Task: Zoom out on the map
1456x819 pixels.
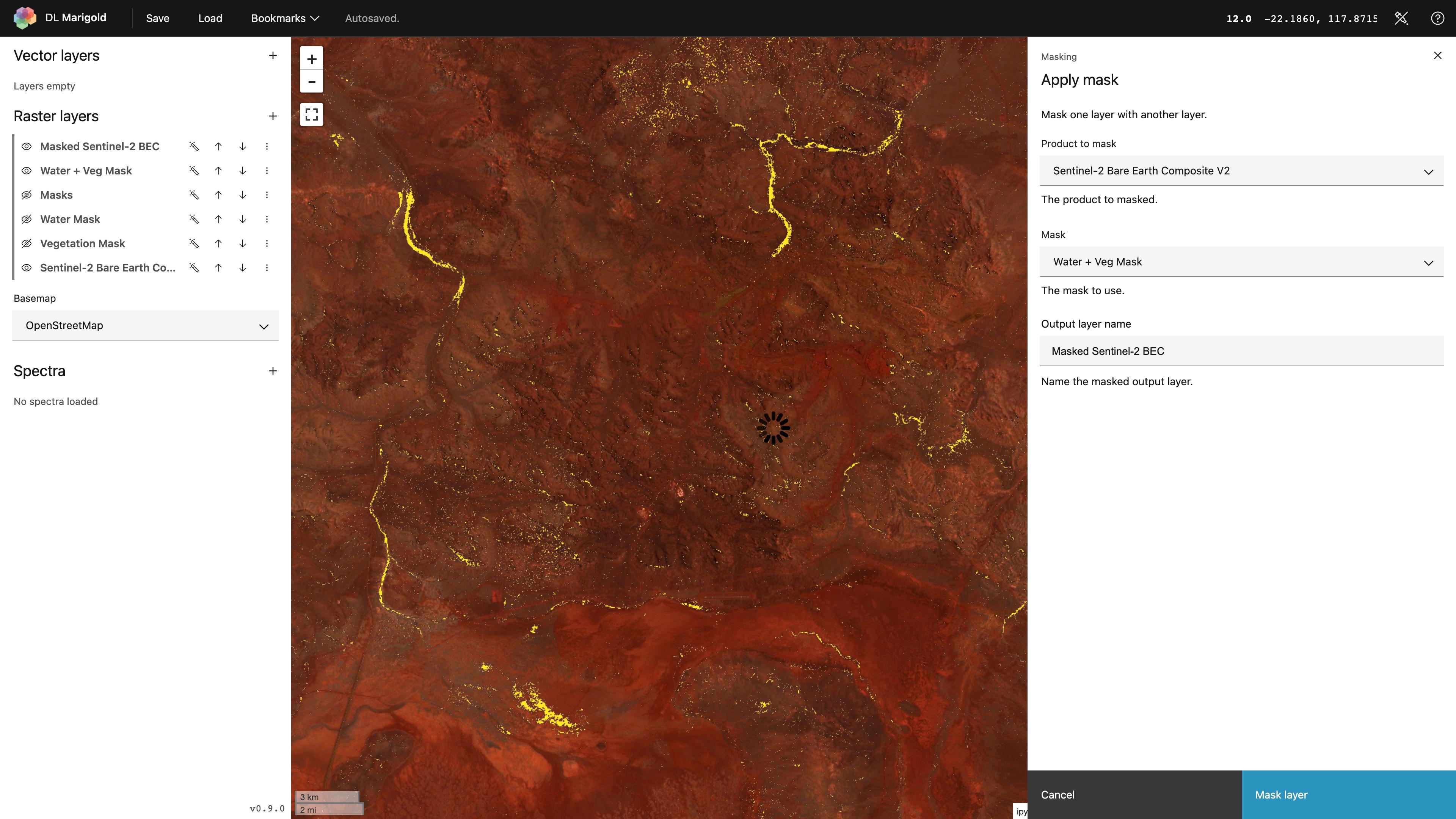Action: (311, 82)
